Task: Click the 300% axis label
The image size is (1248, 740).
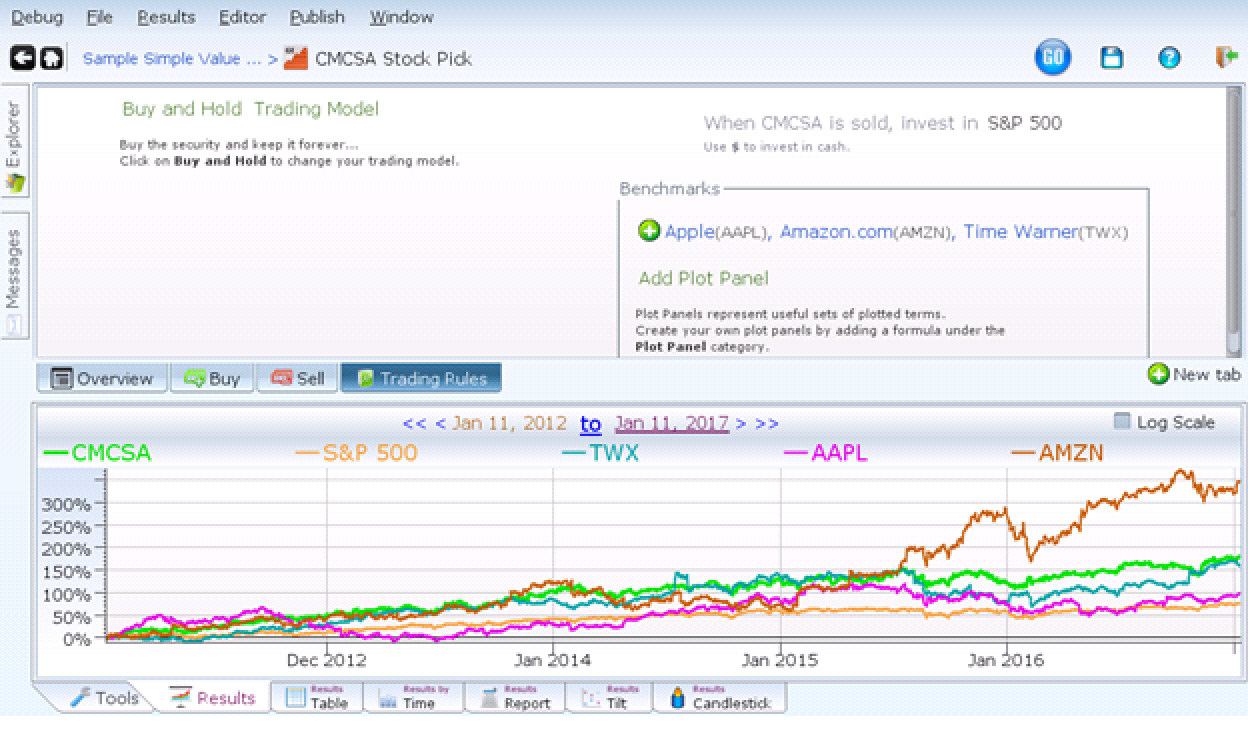Action: [66, 504]
